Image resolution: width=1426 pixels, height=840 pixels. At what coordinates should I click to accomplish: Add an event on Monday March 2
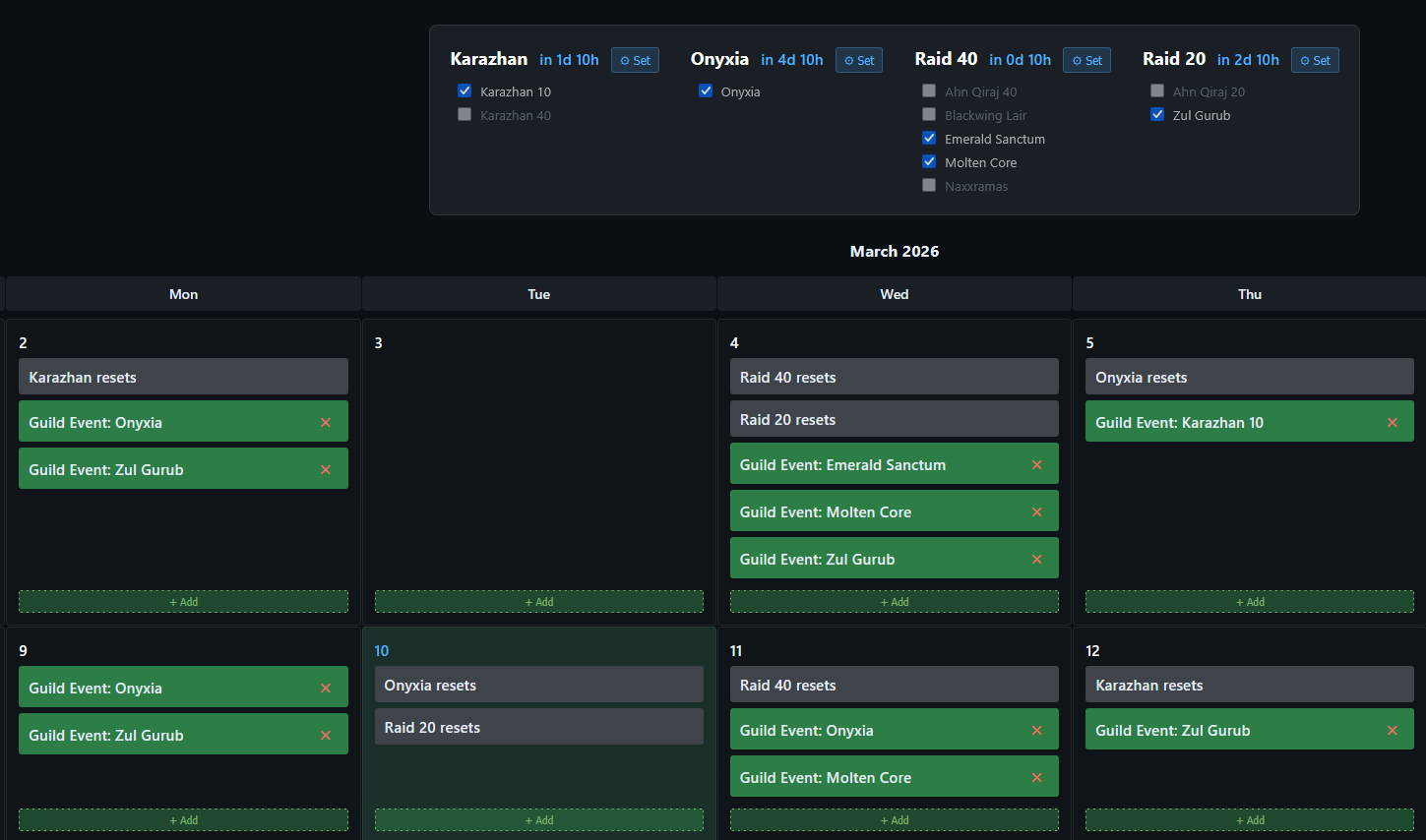click(x=183, y=602)
